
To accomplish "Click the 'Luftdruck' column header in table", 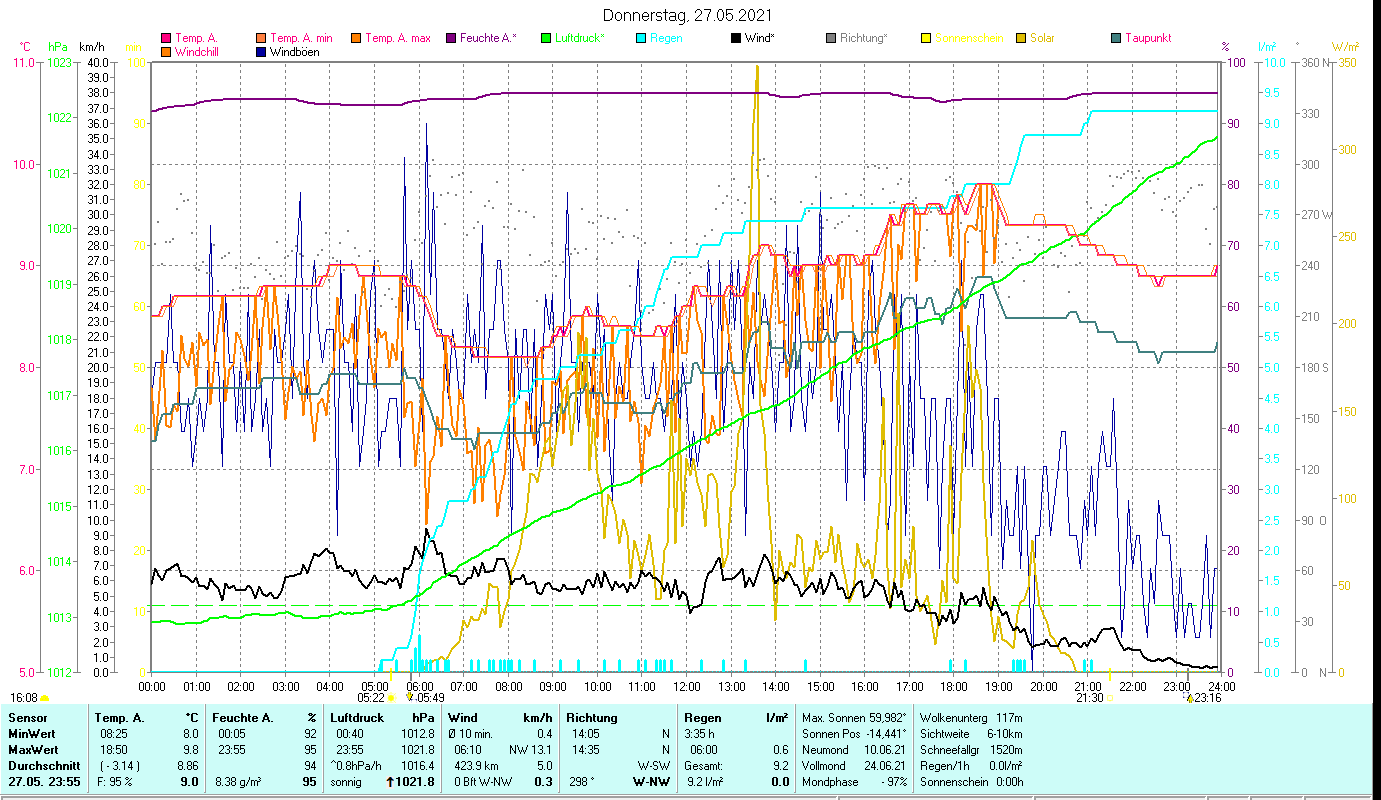I will tap(357, 718).
